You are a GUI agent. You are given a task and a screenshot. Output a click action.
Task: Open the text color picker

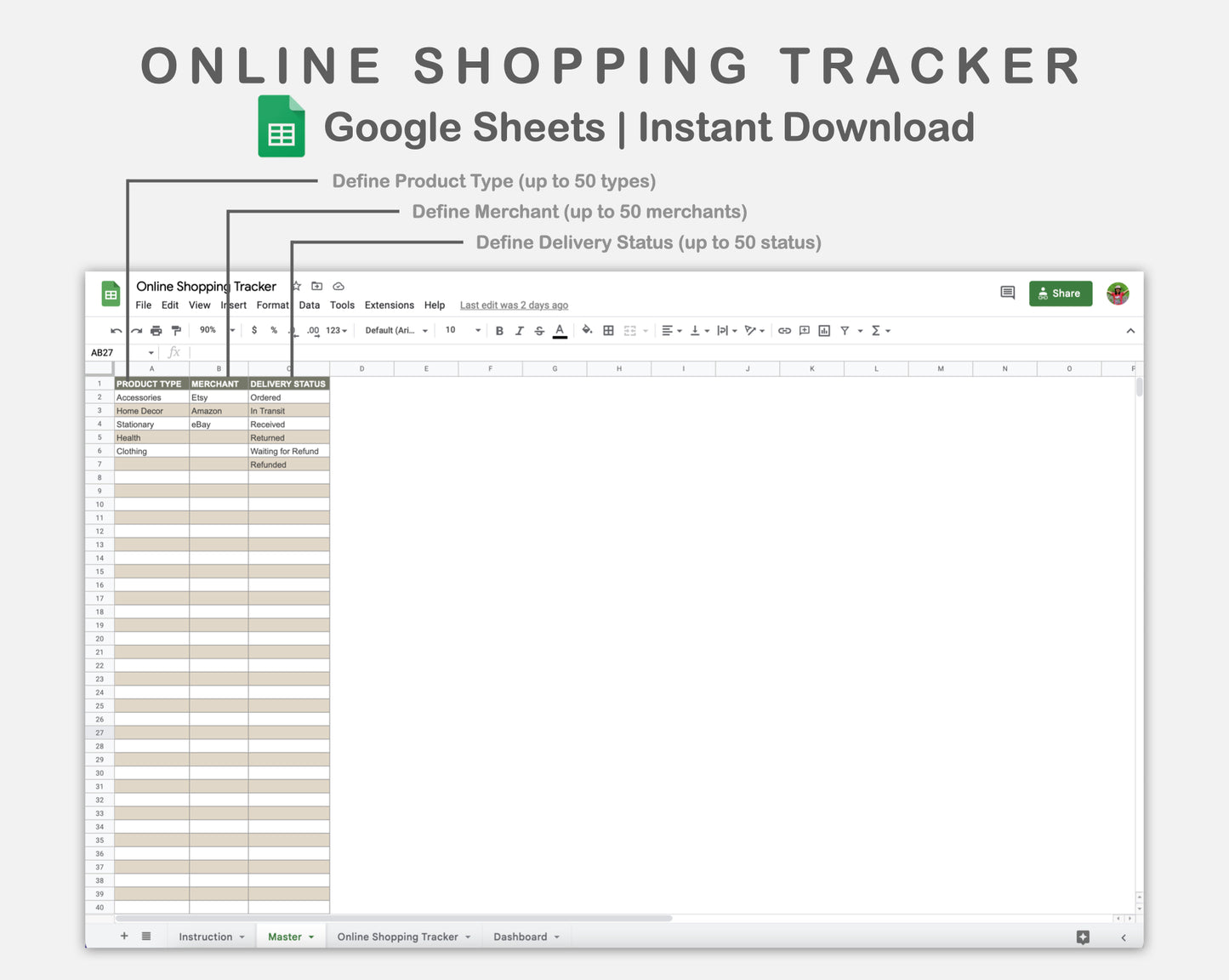point(560,330)
